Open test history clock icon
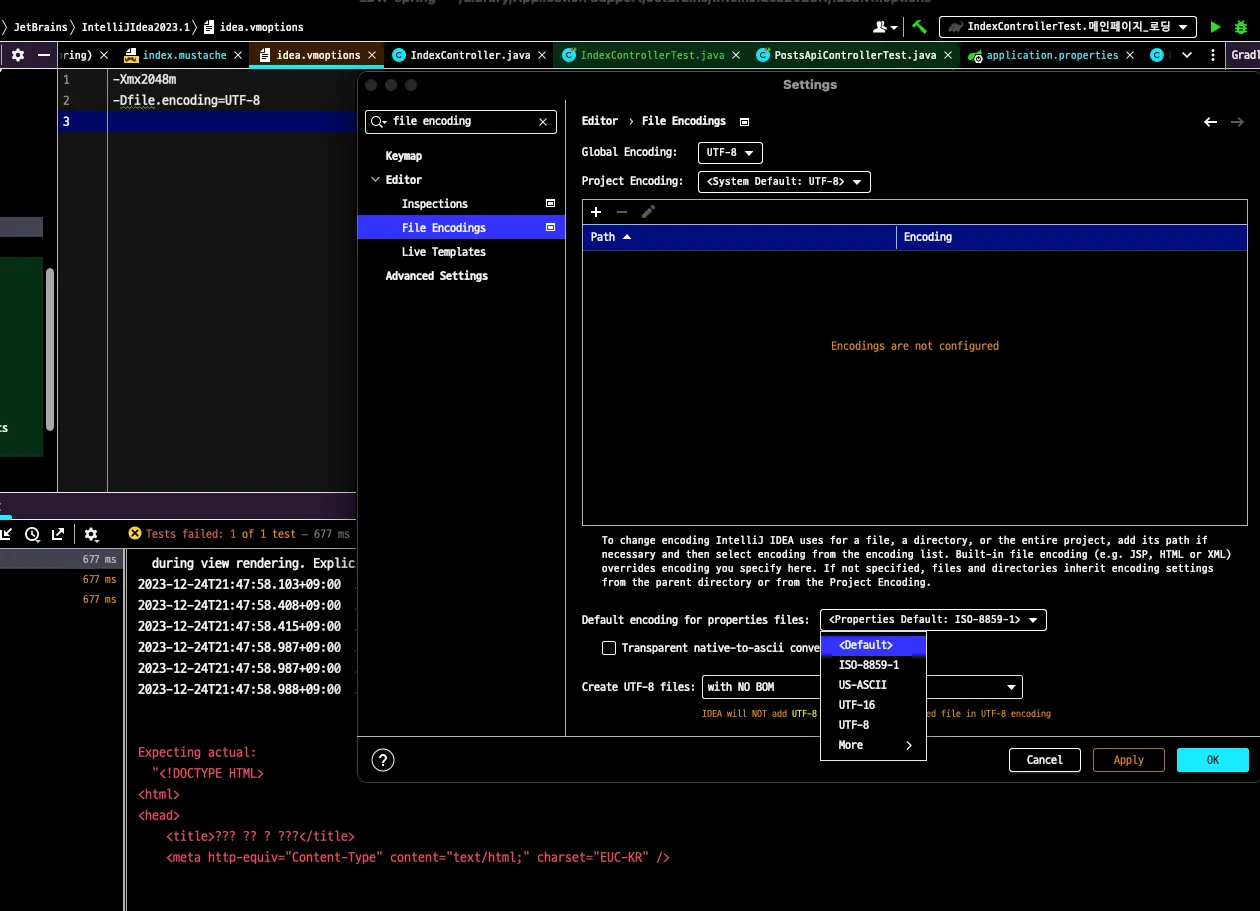 pos(32,534)
